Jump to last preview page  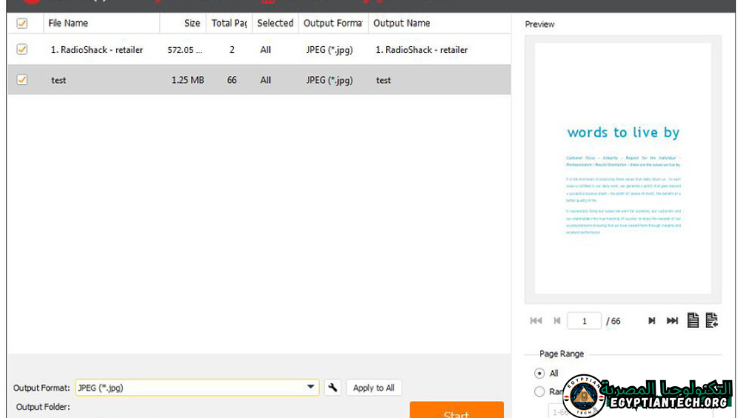tap(672, 321)
